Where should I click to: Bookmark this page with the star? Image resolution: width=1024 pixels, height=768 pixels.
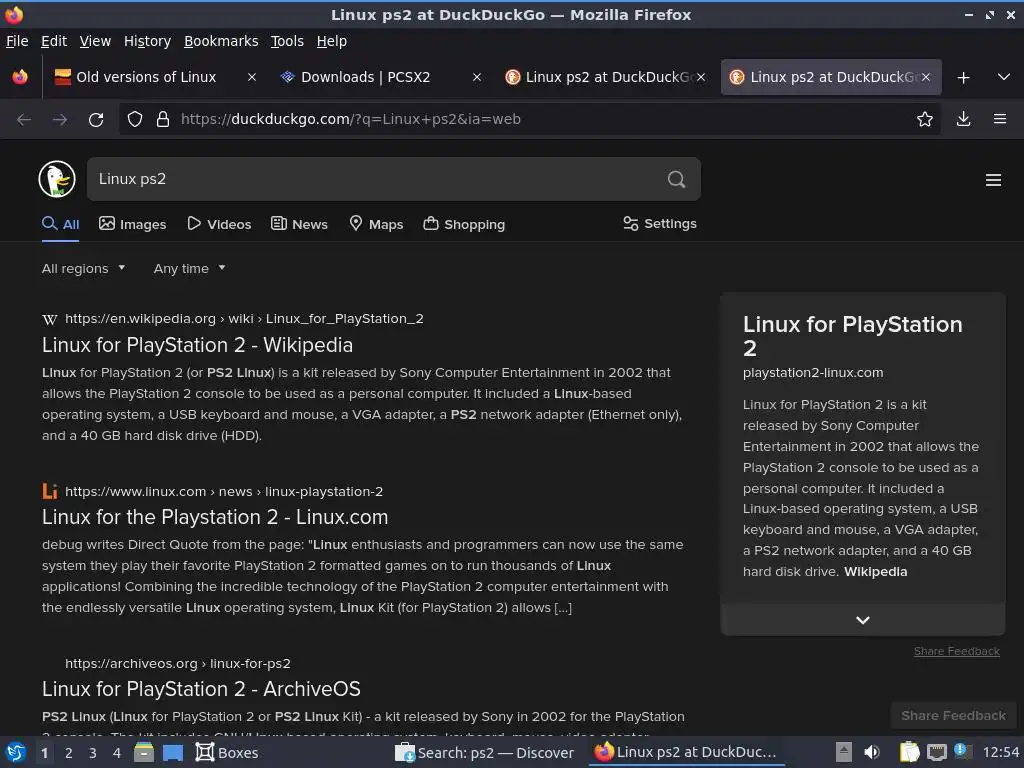coord(925,119)
